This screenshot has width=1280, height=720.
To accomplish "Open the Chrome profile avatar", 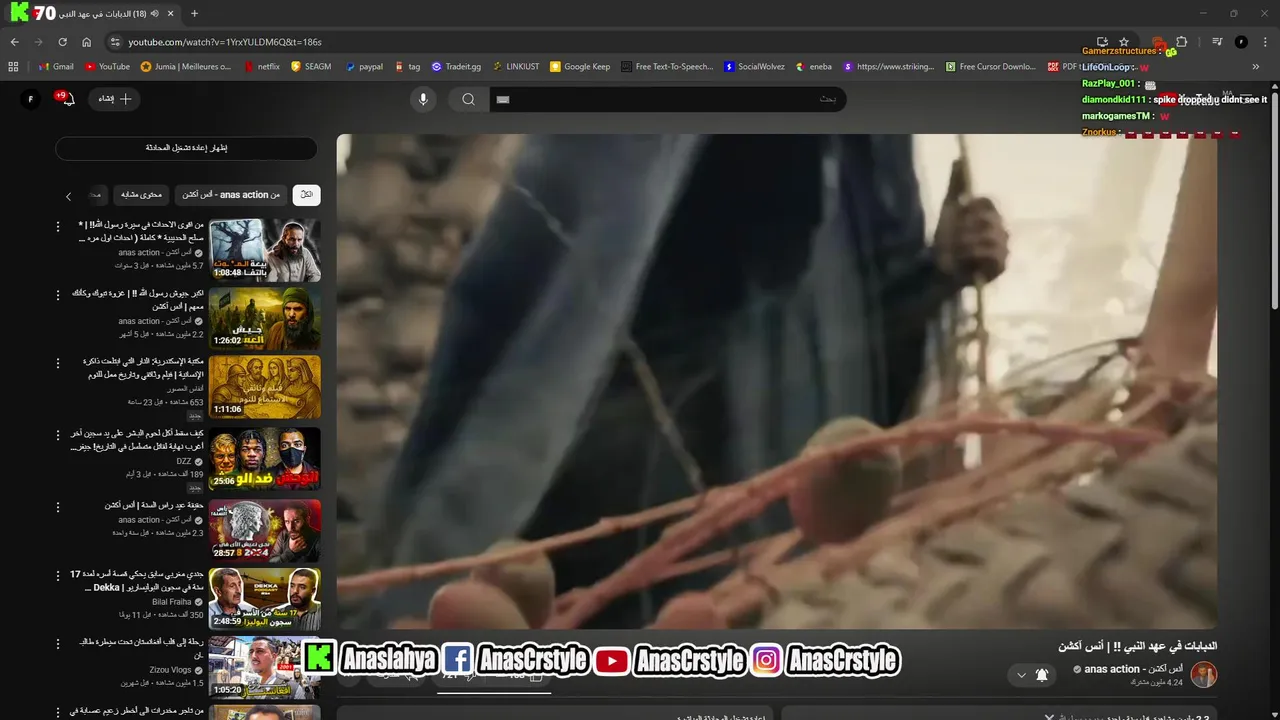I will [1241, 42].
